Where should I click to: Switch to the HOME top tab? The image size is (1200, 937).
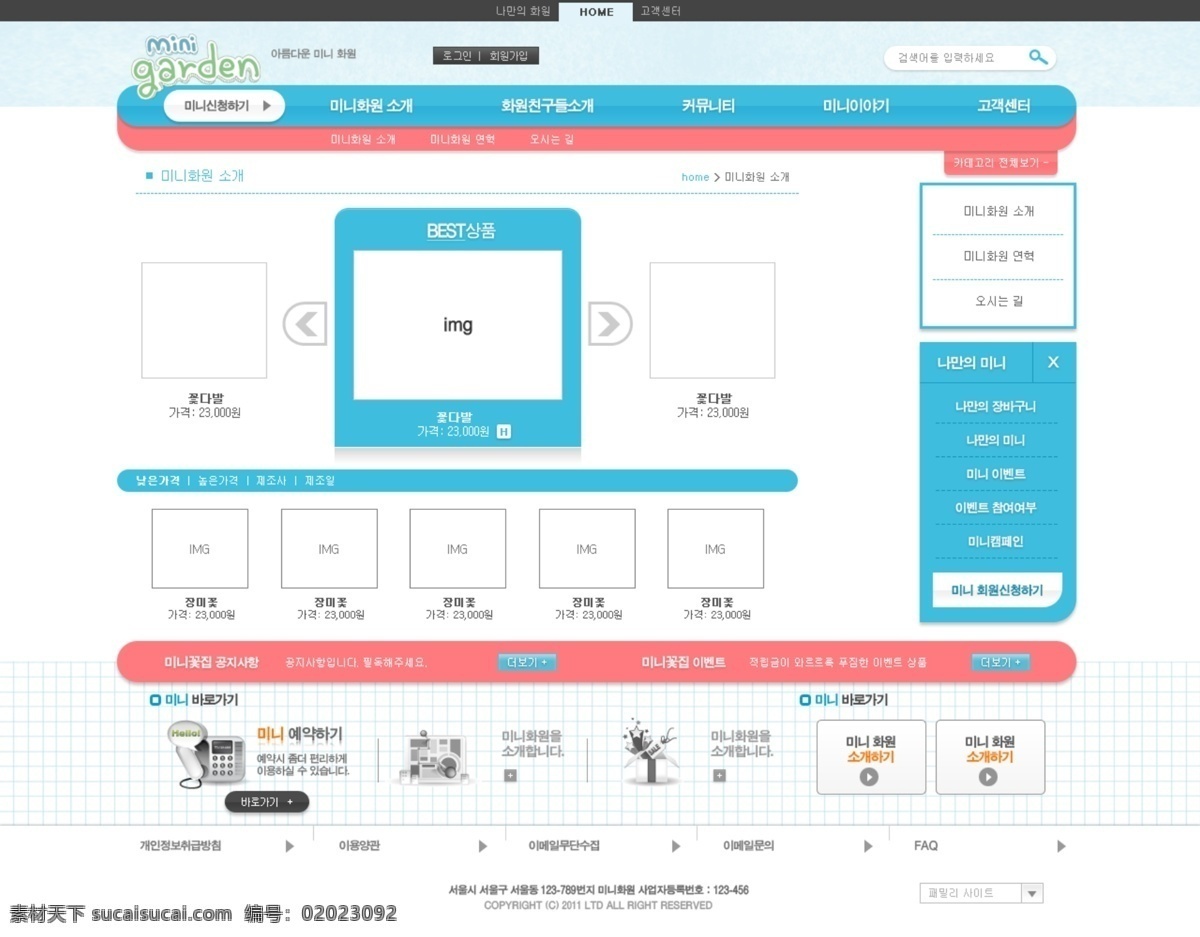click(x=596, y=12)
